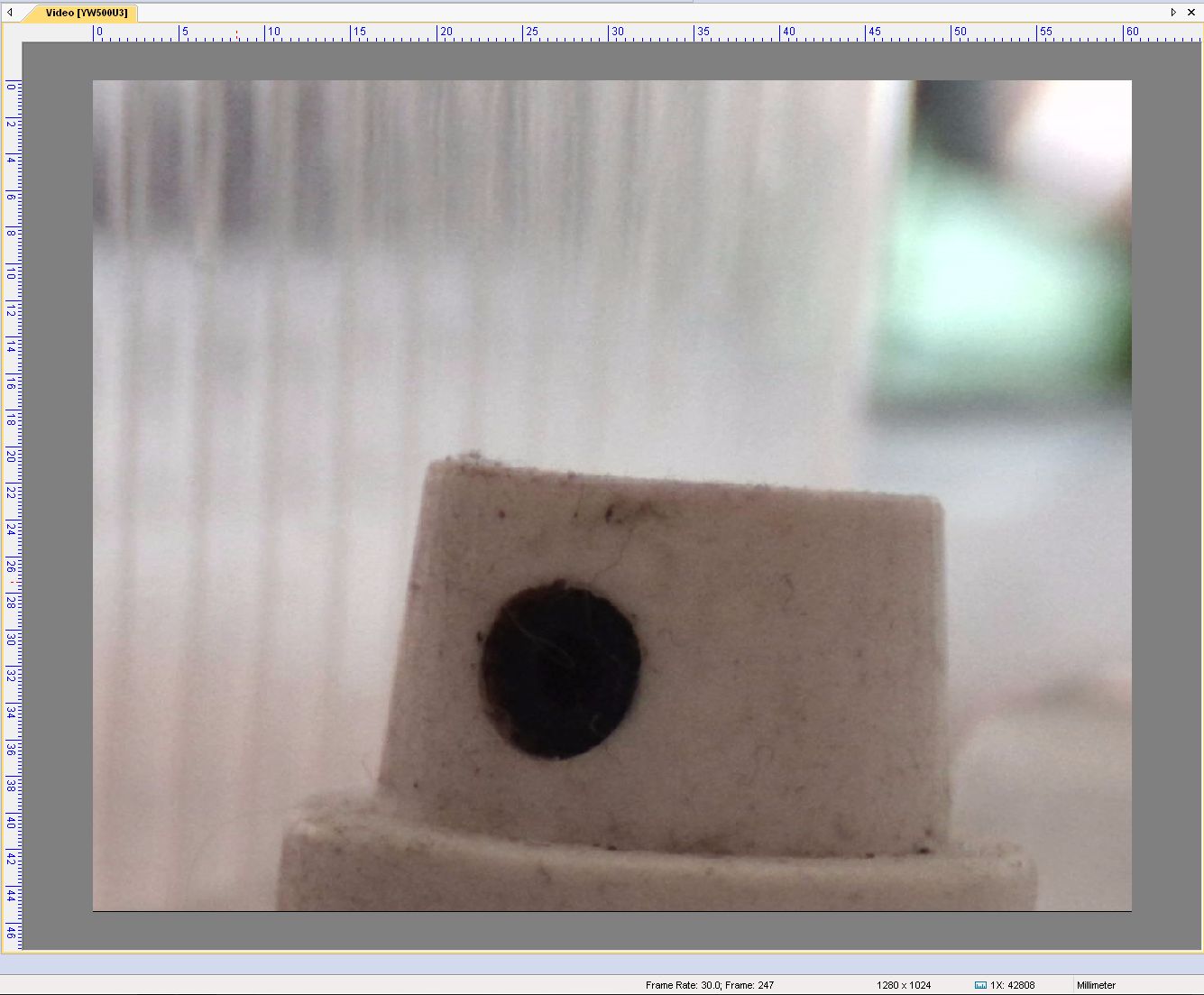Click the left tab scroll arrow
This screenshot has width=1204, height=995.
[x=10, y=13]
